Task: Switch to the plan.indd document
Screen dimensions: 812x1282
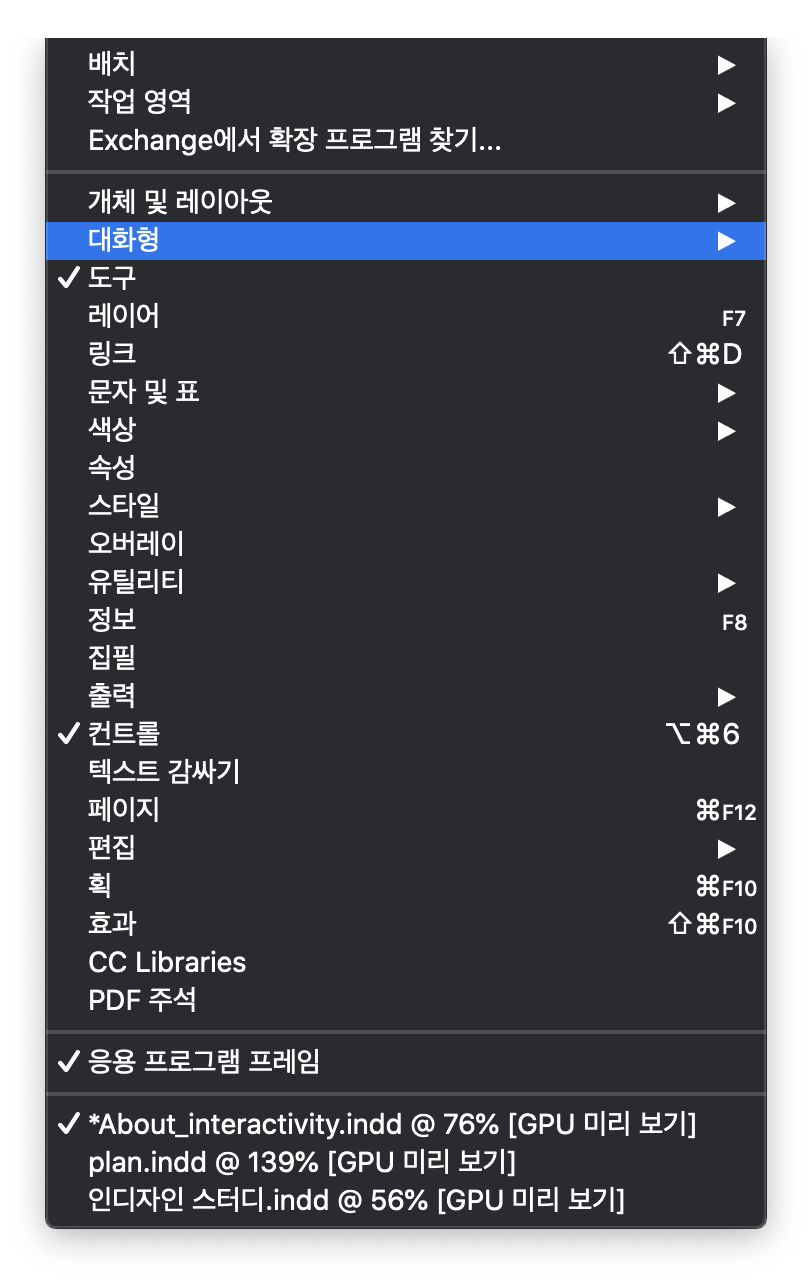Action: (x=406, y=1162)
